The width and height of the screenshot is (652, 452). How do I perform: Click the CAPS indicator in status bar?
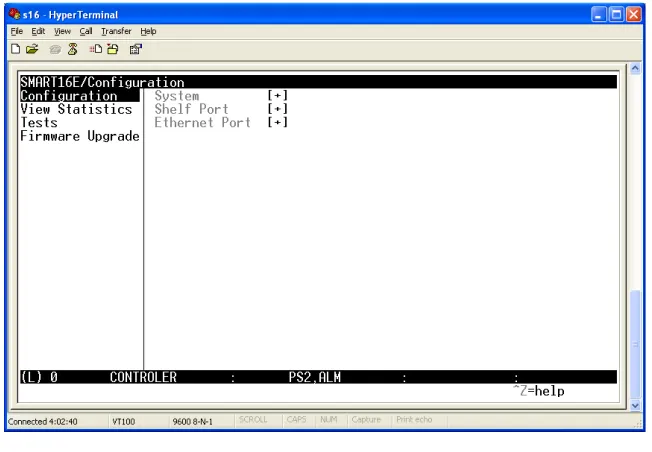click(x=296, y=420)
